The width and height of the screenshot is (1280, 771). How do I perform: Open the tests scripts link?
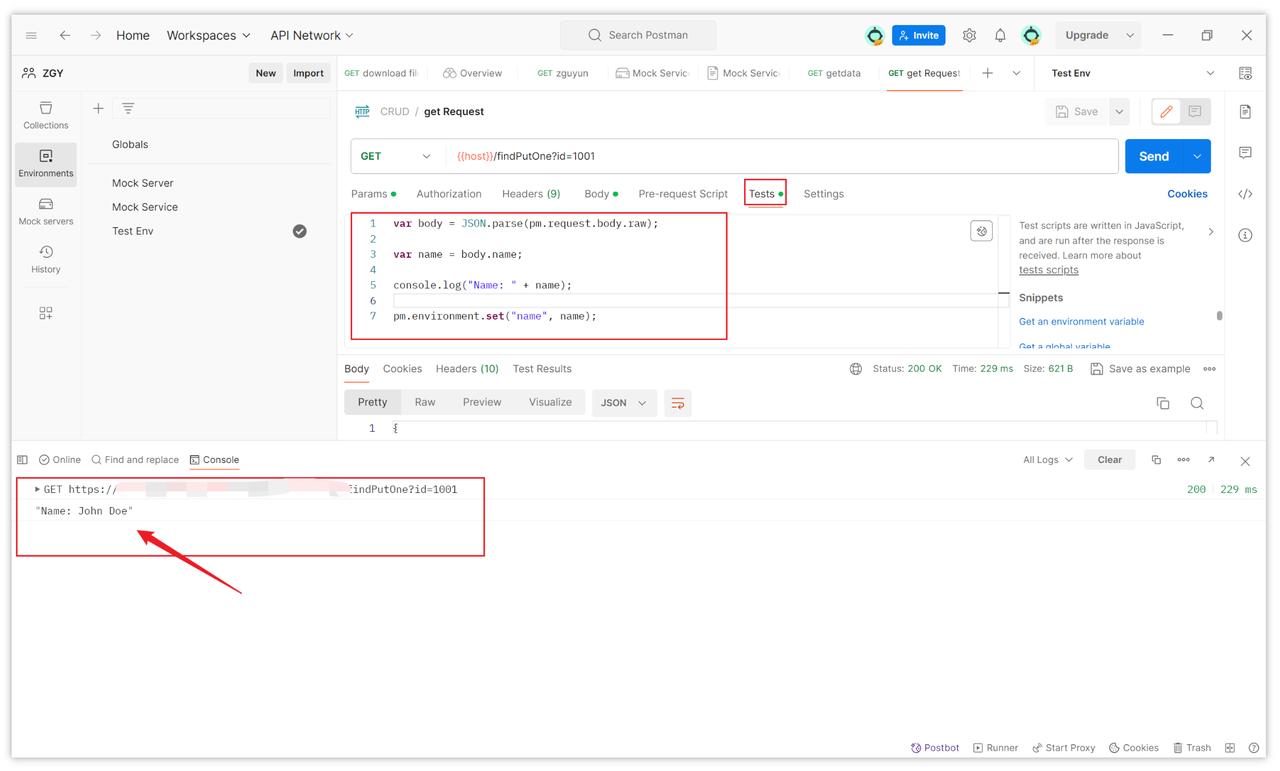pyautogui.click(x=1048, y=270)
